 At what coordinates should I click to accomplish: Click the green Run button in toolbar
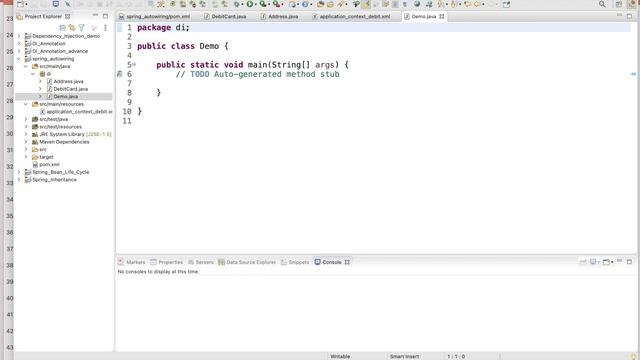(x=250, y=4)
